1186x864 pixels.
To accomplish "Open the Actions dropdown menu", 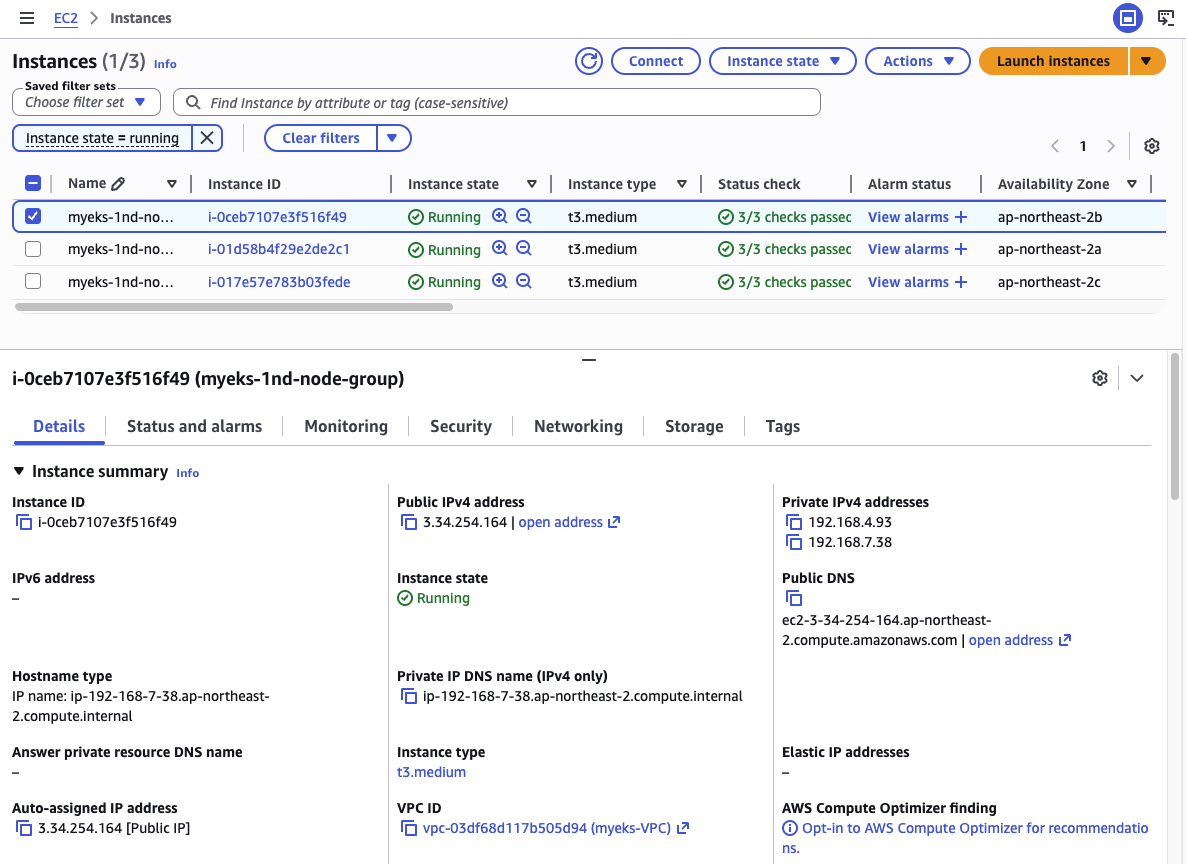I will pos(917,61).
